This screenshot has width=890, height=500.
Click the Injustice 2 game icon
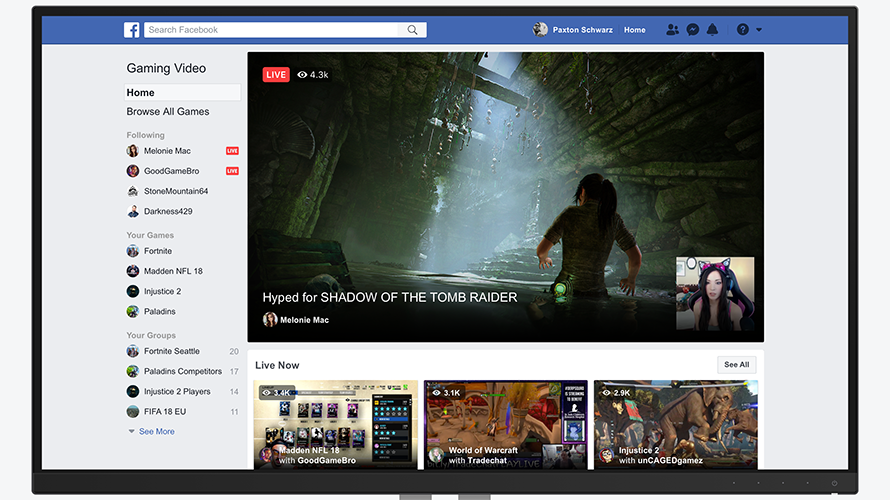[x=133, y=291]
